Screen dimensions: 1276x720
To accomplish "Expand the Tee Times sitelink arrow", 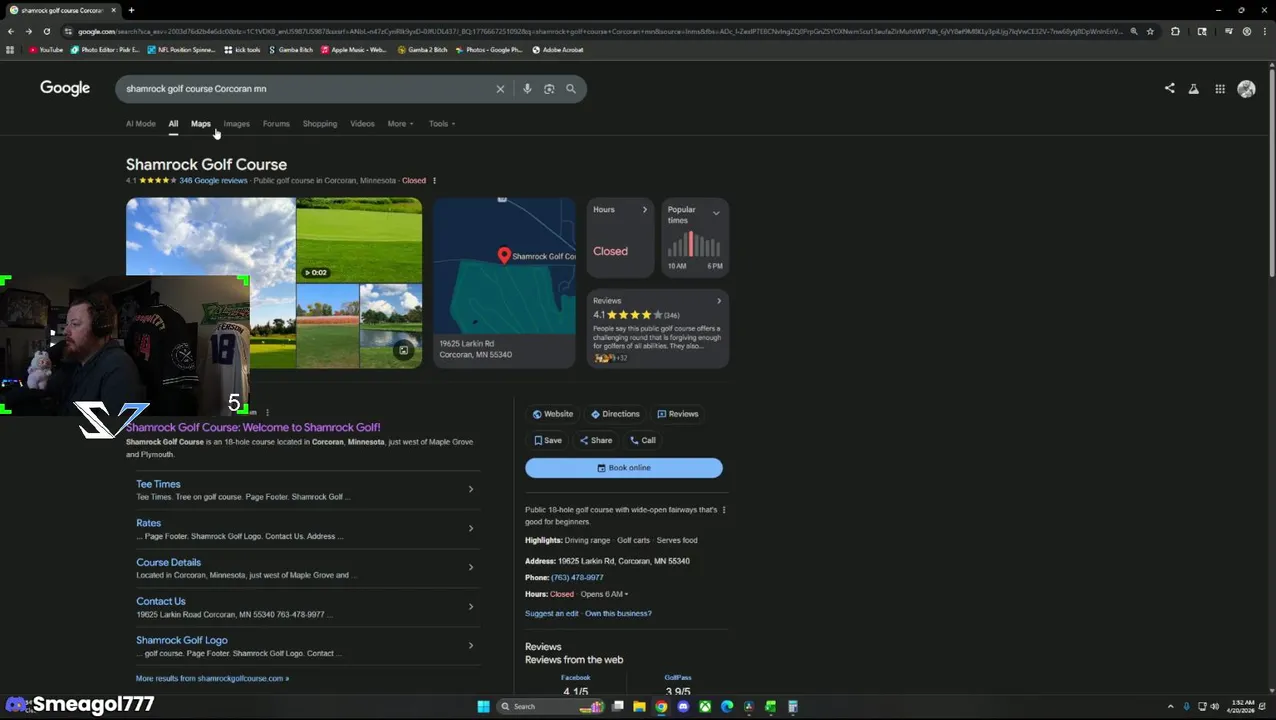I will coord(471,489).
